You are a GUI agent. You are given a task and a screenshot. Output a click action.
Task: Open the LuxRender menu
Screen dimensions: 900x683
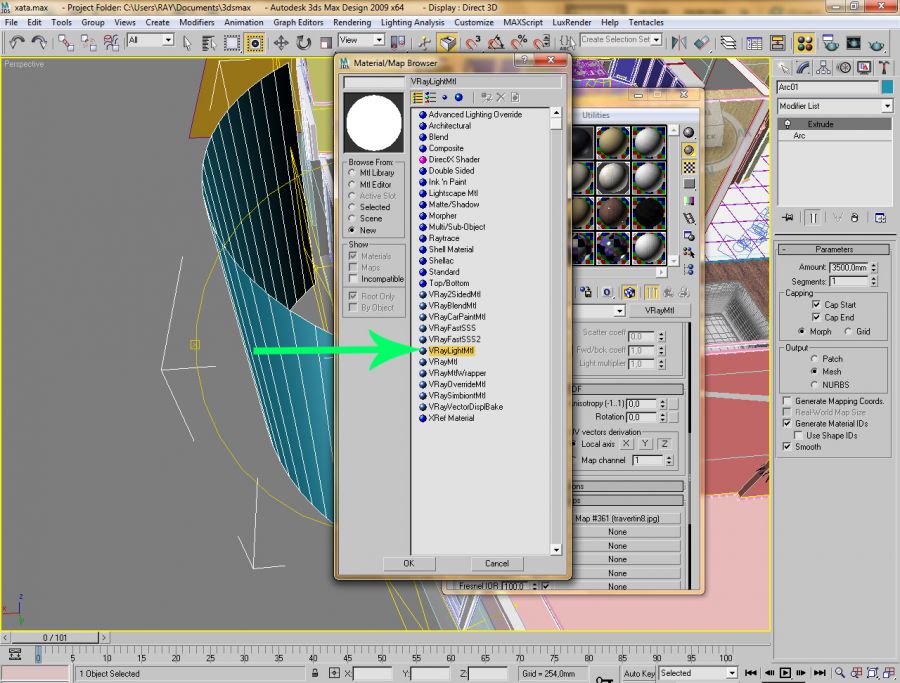click(x=572, y=22)
